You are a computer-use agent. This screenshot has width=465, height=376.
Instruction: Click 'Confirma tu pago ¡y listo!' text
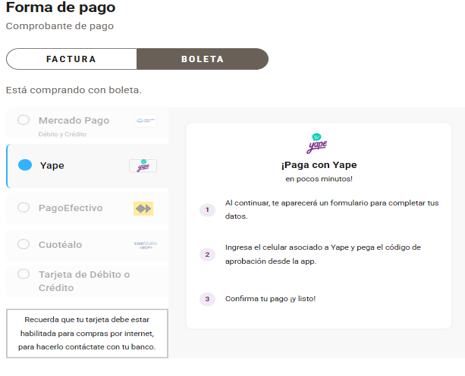coord(270,299)
